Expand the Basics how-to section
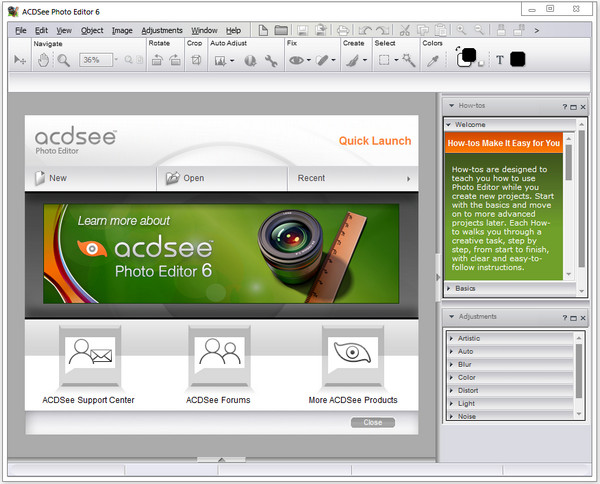Image resolution: width=600 pixels, height=484 pixels. tap(465, 288)
